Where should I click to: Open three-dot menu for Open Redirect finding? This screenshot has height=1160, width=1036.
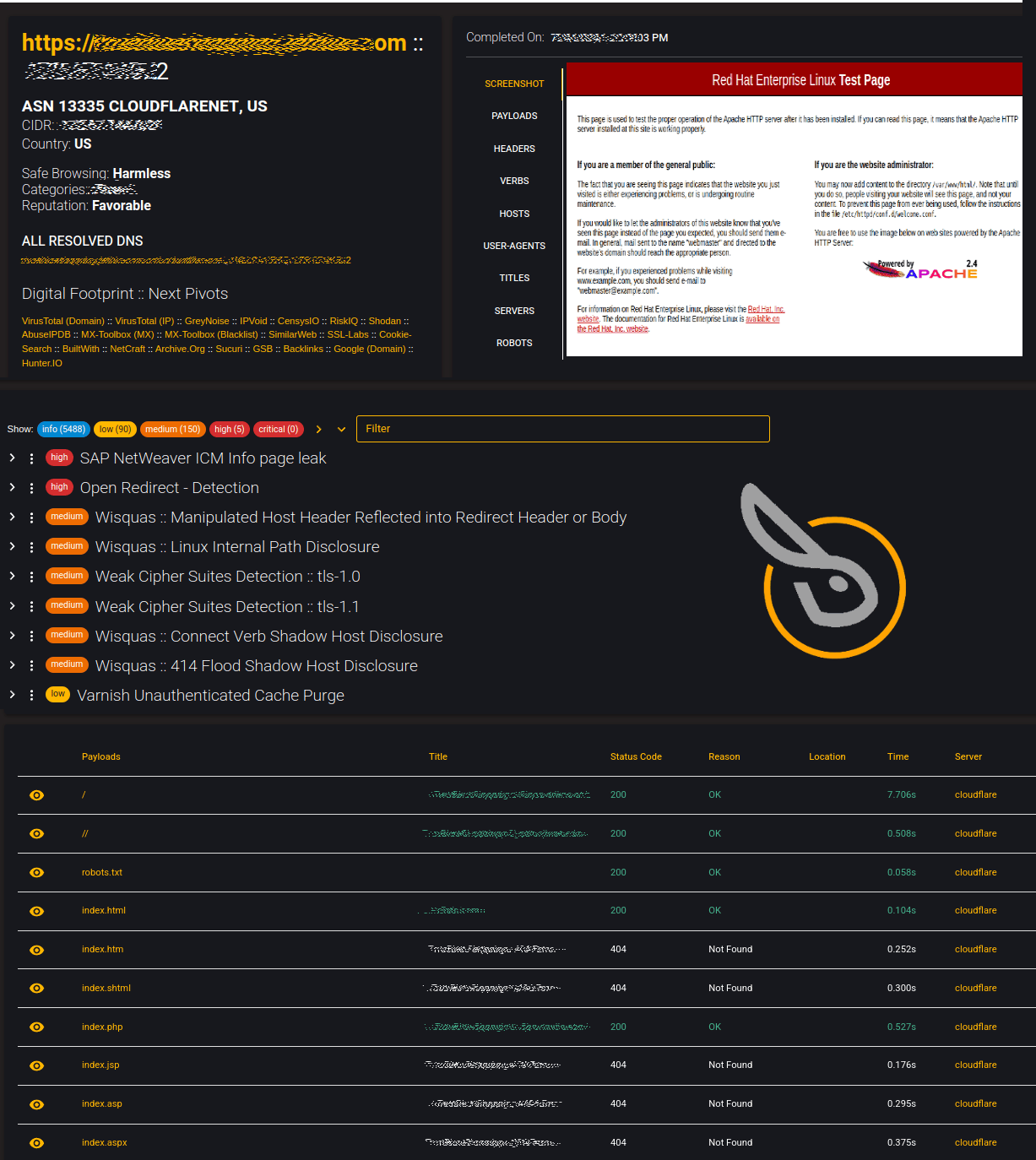pyautogui.click(x=31, y=488)
